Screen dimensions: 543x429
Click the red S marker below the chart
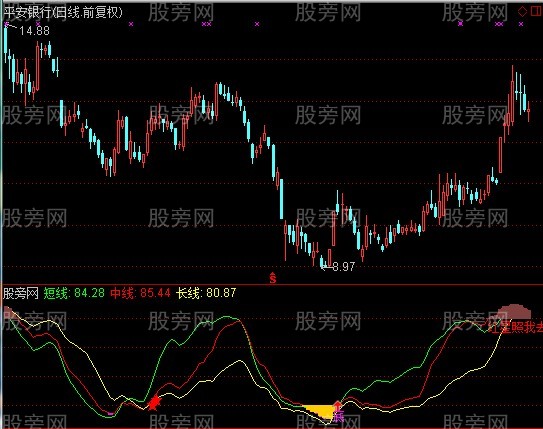click(x=273, y=278)
